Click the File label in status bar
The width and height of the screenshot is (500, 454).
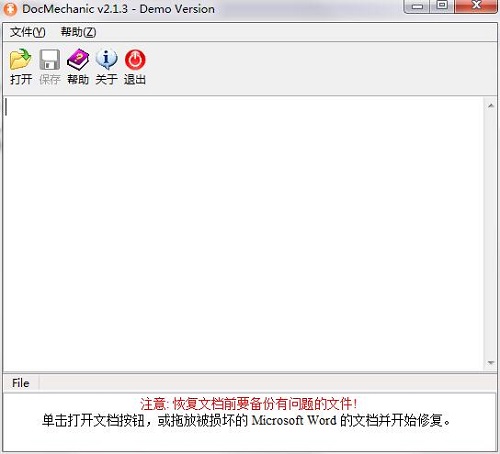click(x=21, y=383)
